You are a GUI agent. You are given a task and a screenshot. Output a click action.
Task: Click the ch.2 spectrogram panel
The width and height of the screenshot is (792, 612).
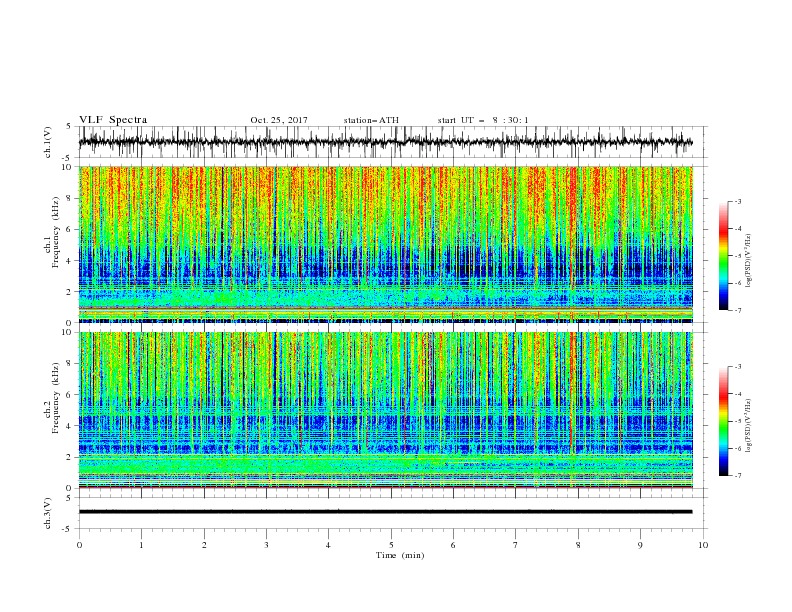[x=385, y=410]
